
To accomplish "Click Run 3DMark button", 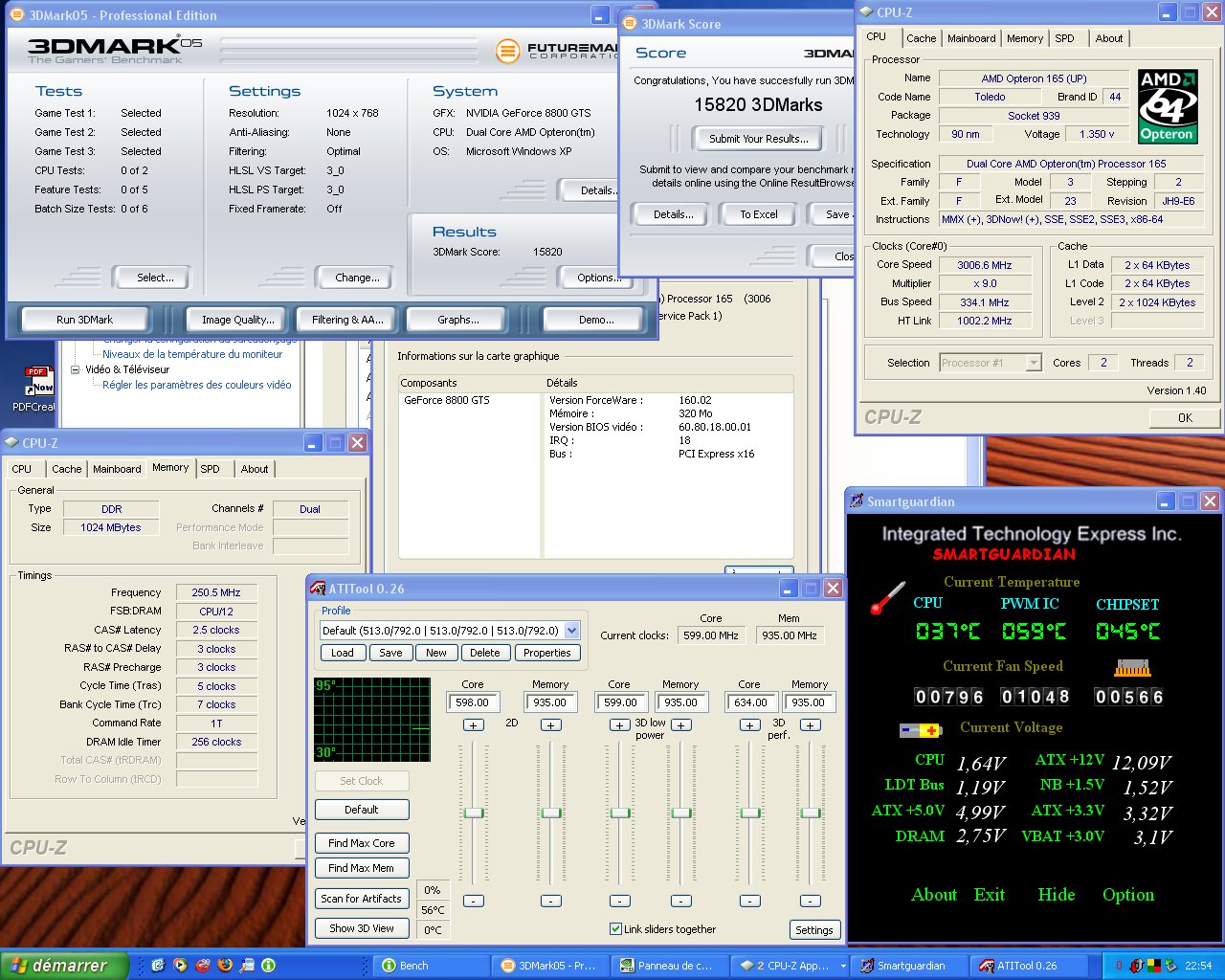I will click(x=84, y=320).
